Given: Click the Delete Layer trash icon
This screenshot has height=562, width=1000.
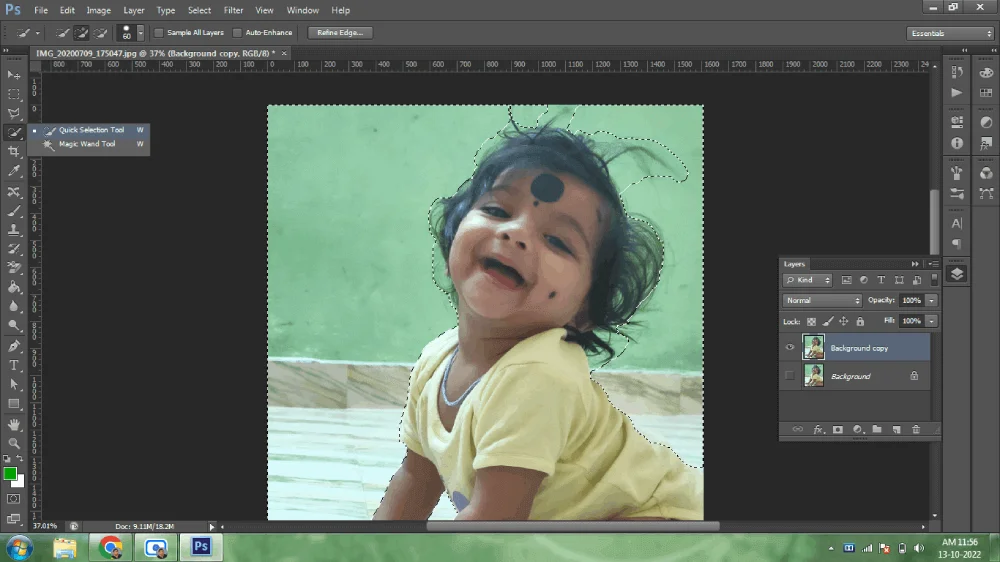Looking at the screenshot, I should [x=916, y=429].
